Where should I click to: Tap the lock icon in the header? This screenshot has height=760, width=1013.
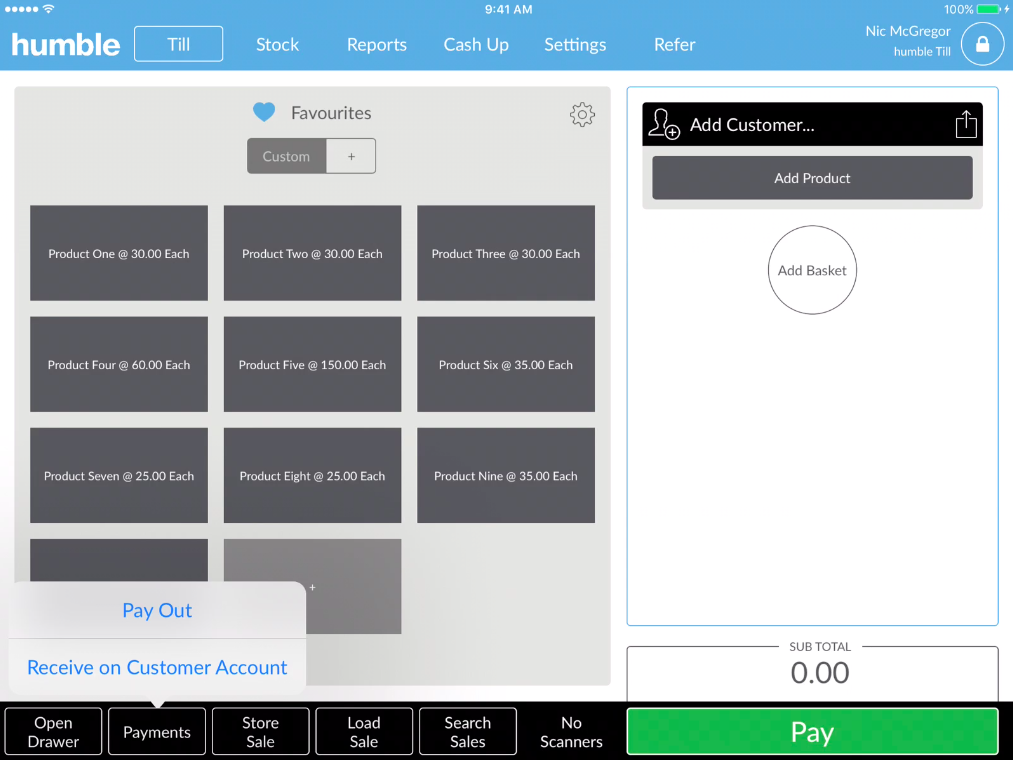point(982,44)
